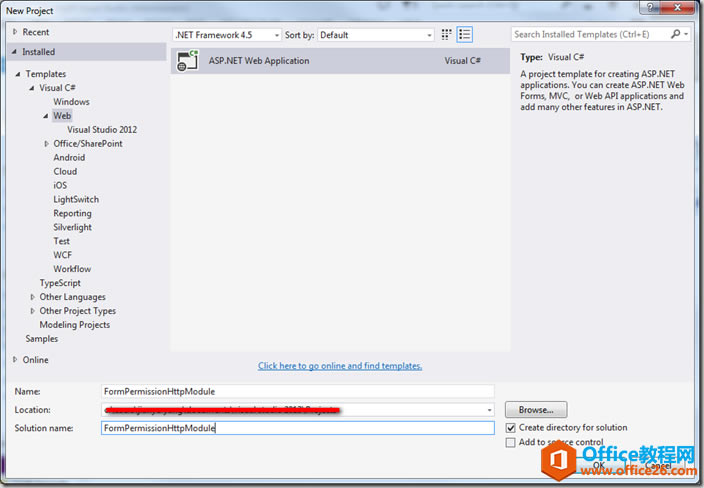Image resolution: width=704 pixels, height=488 pixels.
Task: Select the ASP.NET Web Application template
Action: click(x=340, y=61)
